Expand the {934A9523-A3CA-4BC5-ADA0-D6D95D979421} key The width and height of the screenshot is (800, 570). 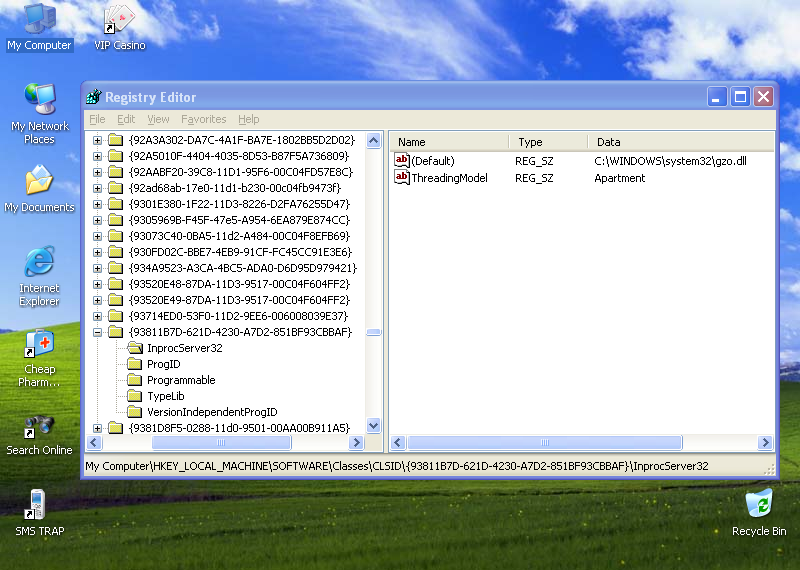(97, 268)
